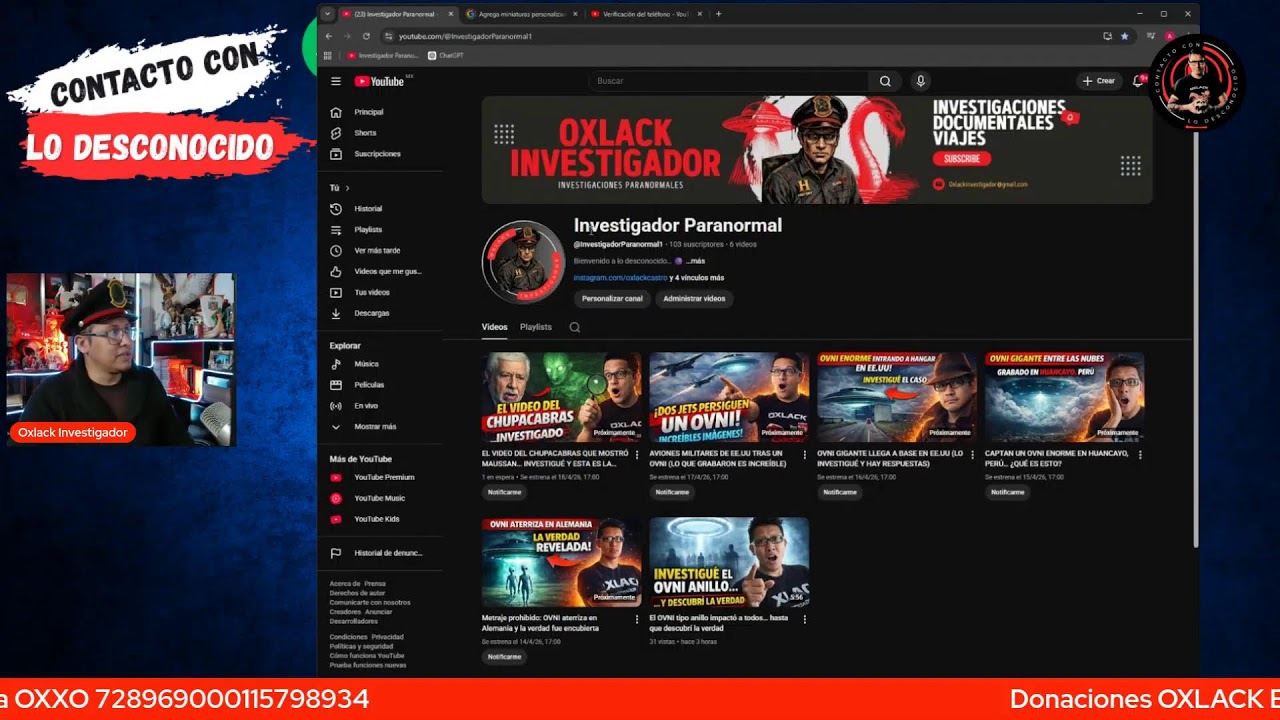Click the Chrome address bar URL
This screenshot has height=720, width=1280.
click(x=465, y=36)
